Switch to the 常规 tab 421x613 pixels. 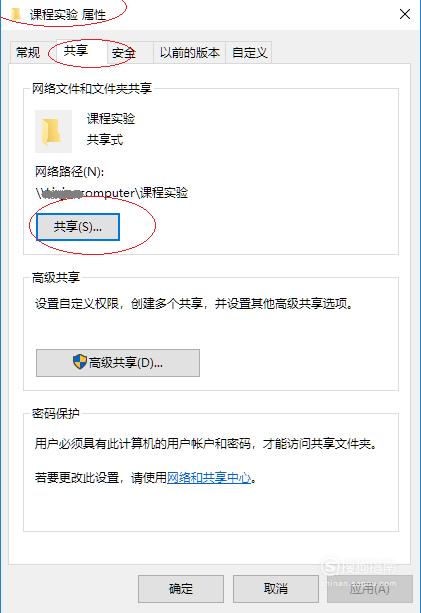coord(28,52)
